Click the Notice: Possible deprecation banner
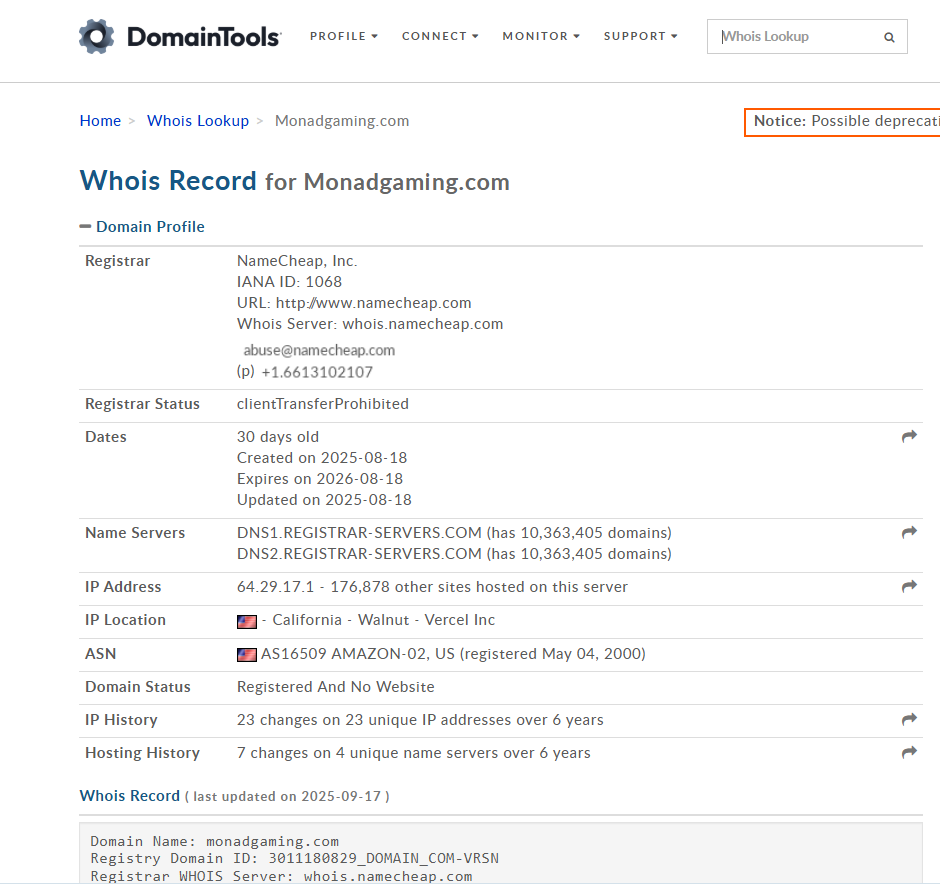The image size is (940, 884). [x=842, y=122]
